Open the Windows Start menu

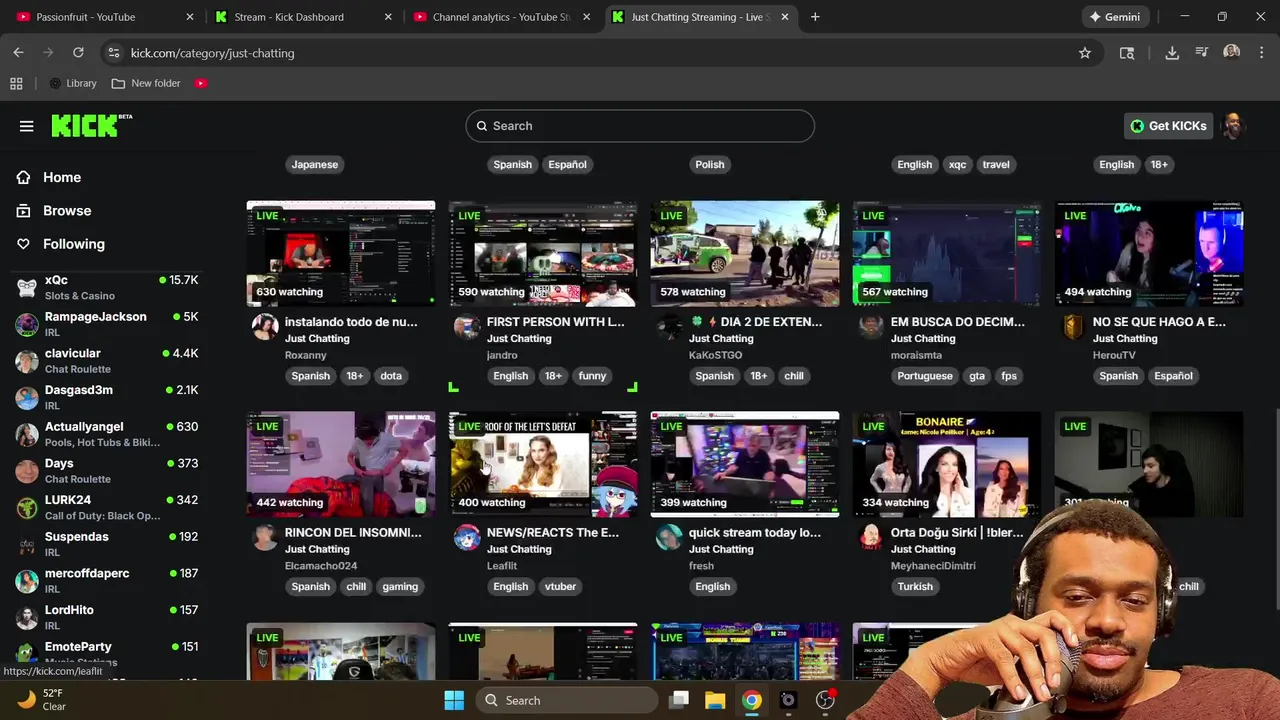454,700
